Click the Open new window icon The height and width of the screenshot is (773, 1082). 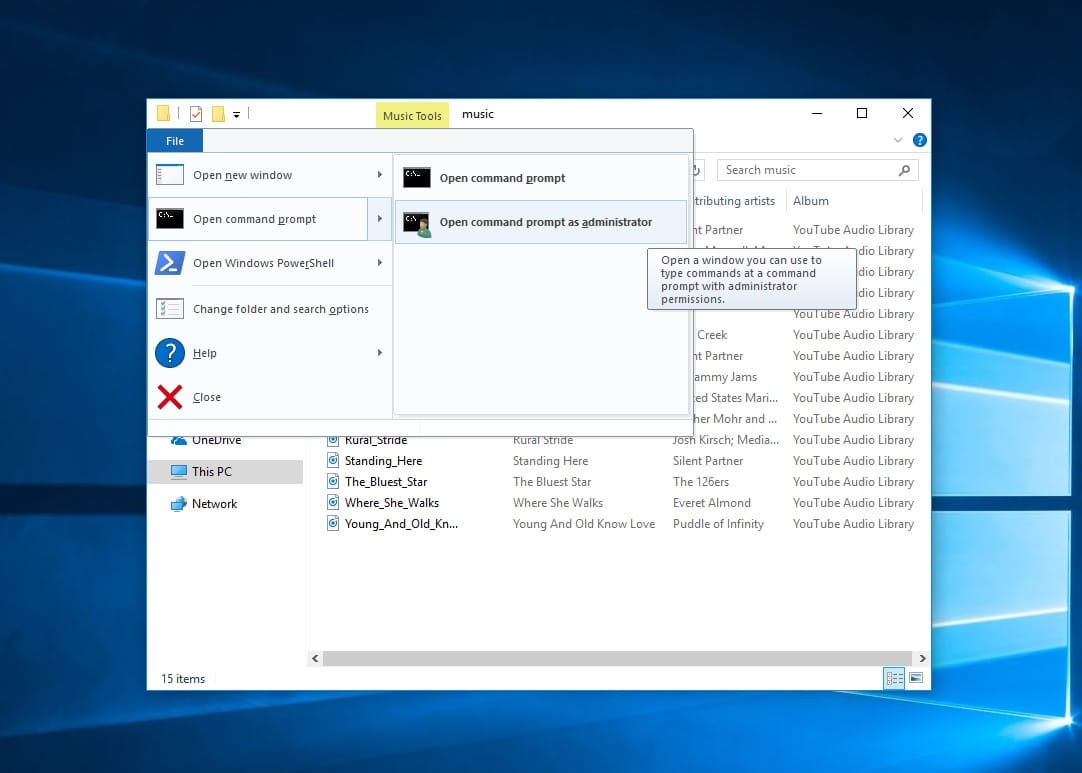(170, 175)
